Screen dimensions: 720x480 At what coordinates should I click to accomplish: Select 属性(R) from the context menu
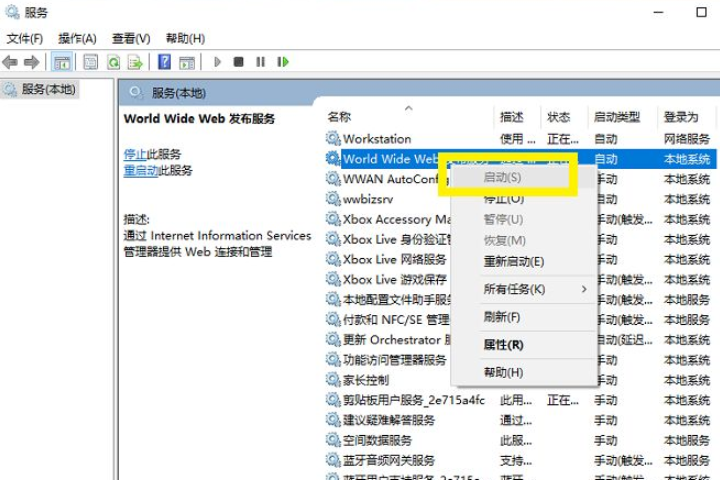[503, 345]
